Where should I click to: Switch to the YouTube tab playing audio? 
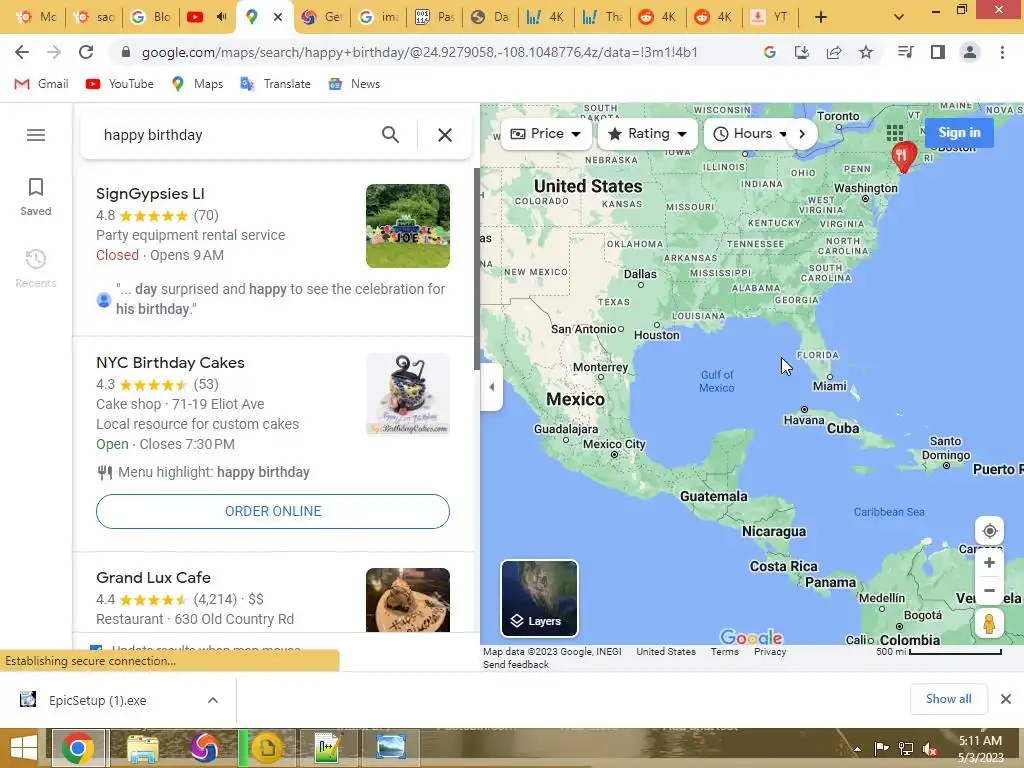pyautogui.click(x=206, y=17)
